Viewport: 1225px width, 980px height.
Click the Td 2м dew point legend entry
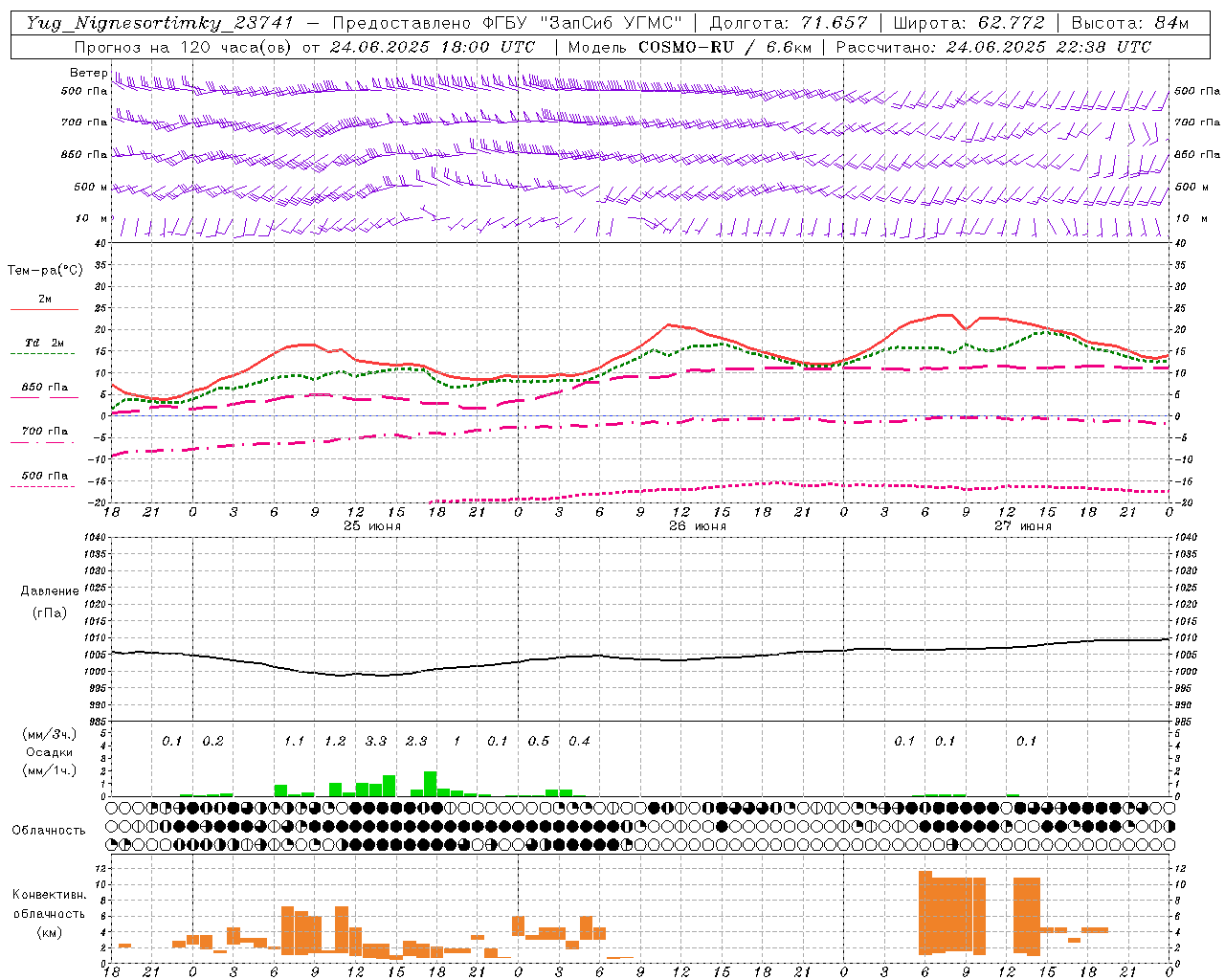point(44,343)
